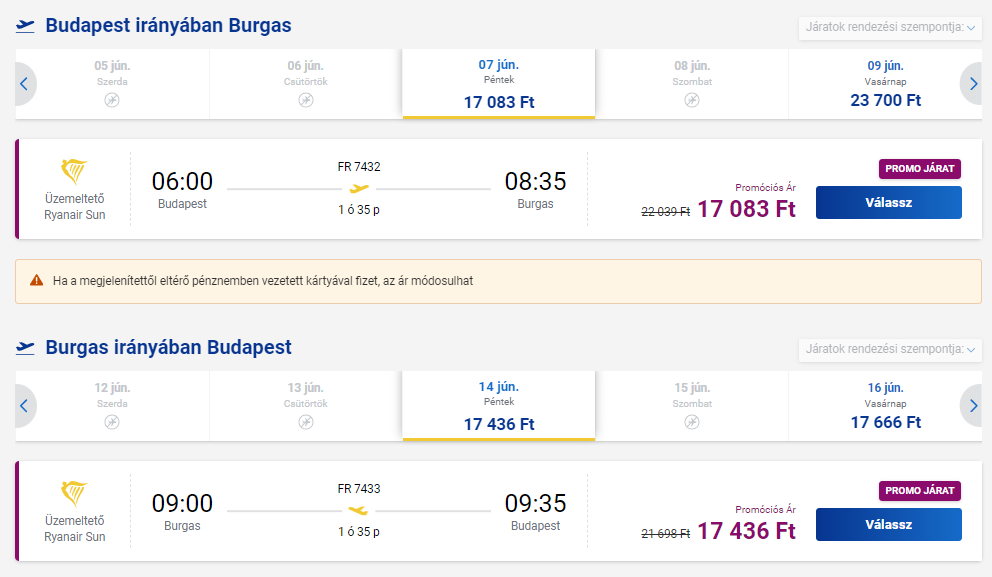Click the outbound next dates arrow
992x577 pixels.
971,84
